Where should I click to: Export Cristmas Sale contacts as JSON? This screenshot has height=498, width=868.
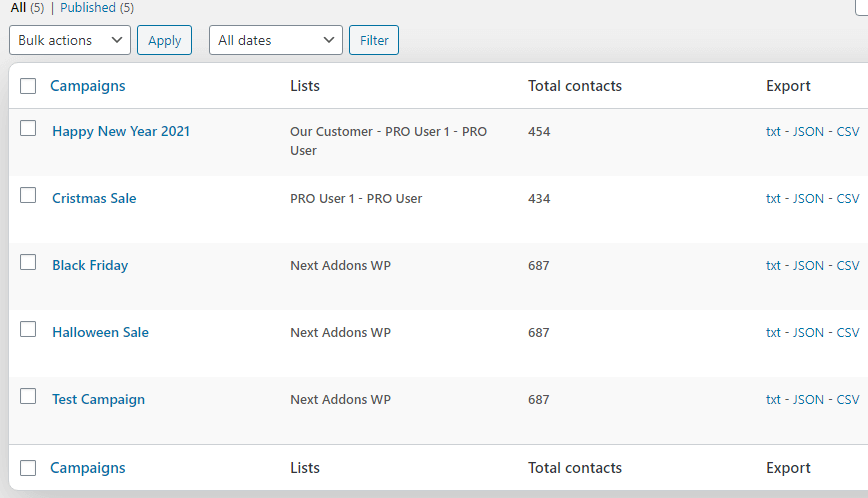808,199
